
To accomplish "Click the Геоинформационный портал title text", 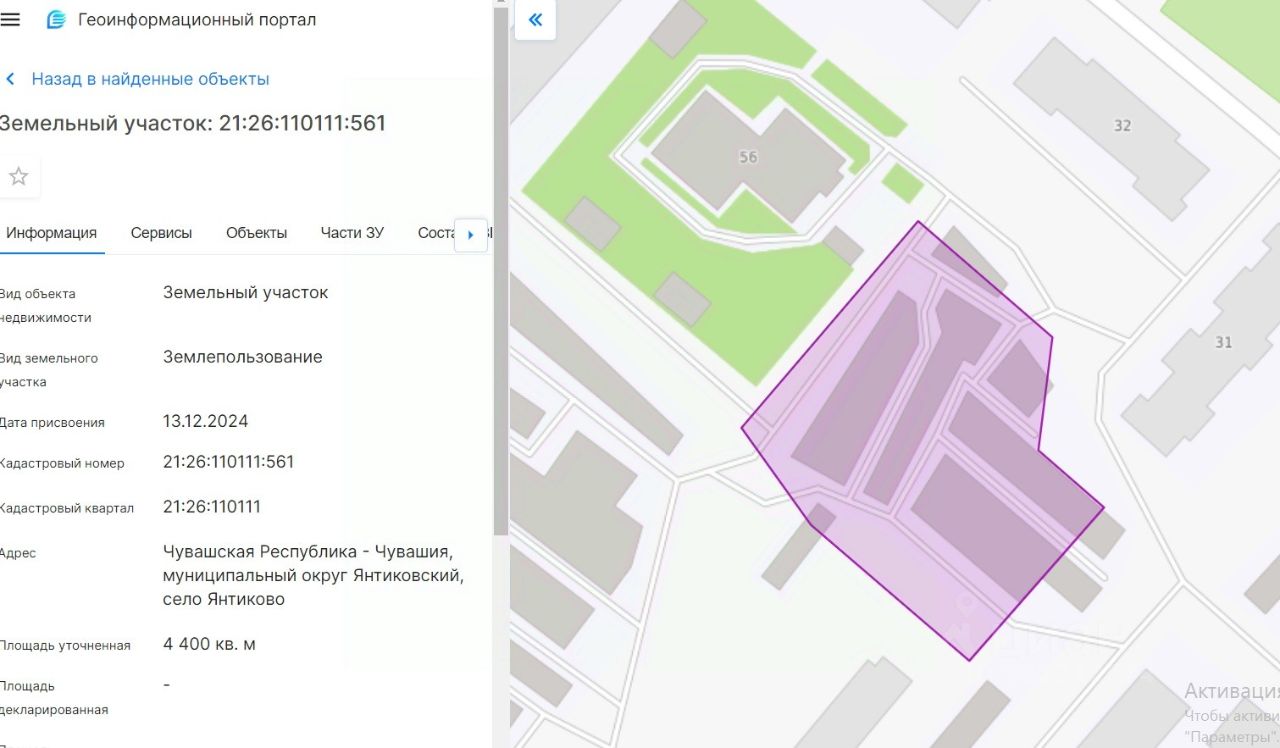I will click(197, 20).
